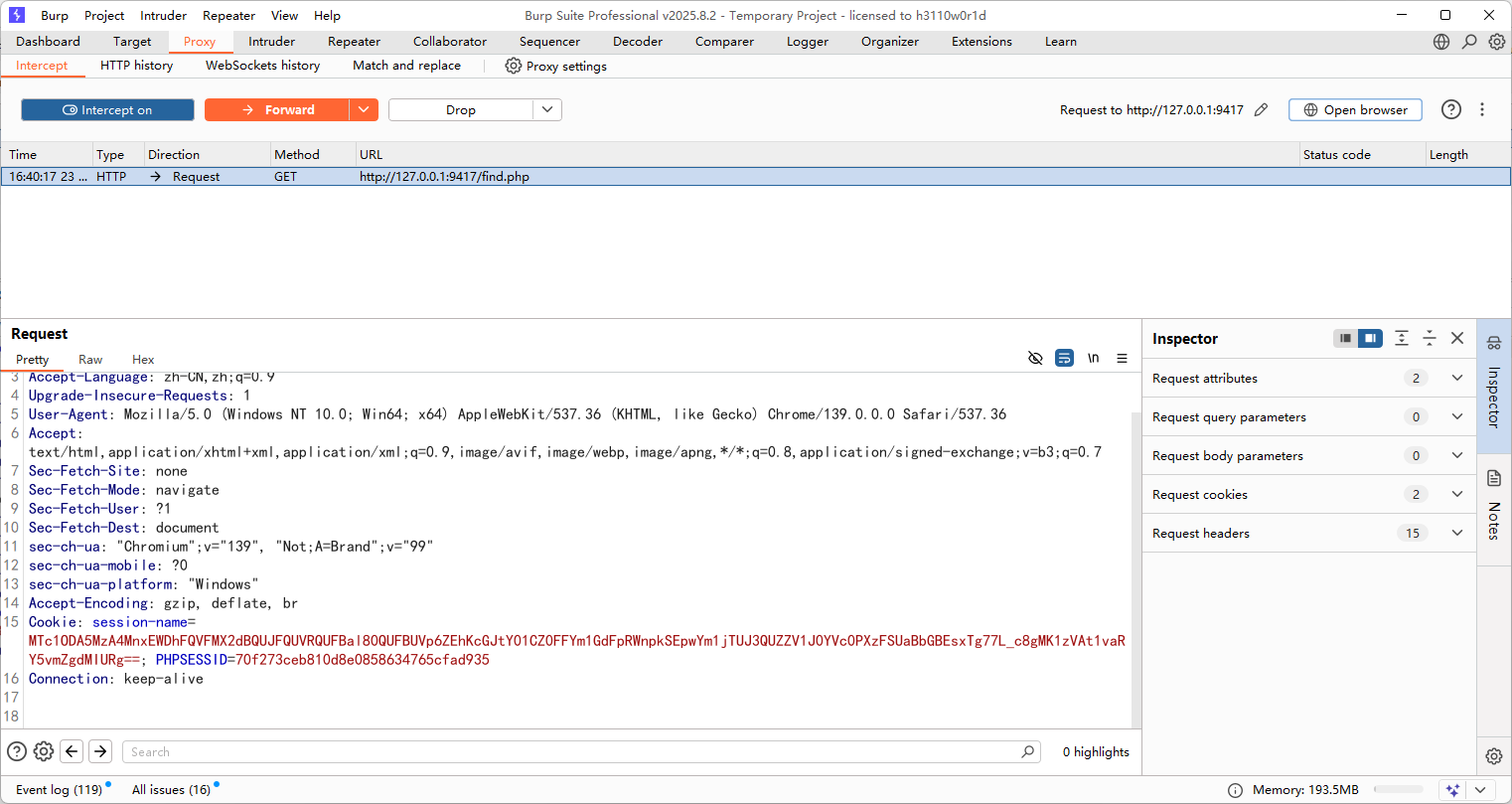Click the Drop button
The width and height of the screenshot is (1512, 804).
pos(461,110)
